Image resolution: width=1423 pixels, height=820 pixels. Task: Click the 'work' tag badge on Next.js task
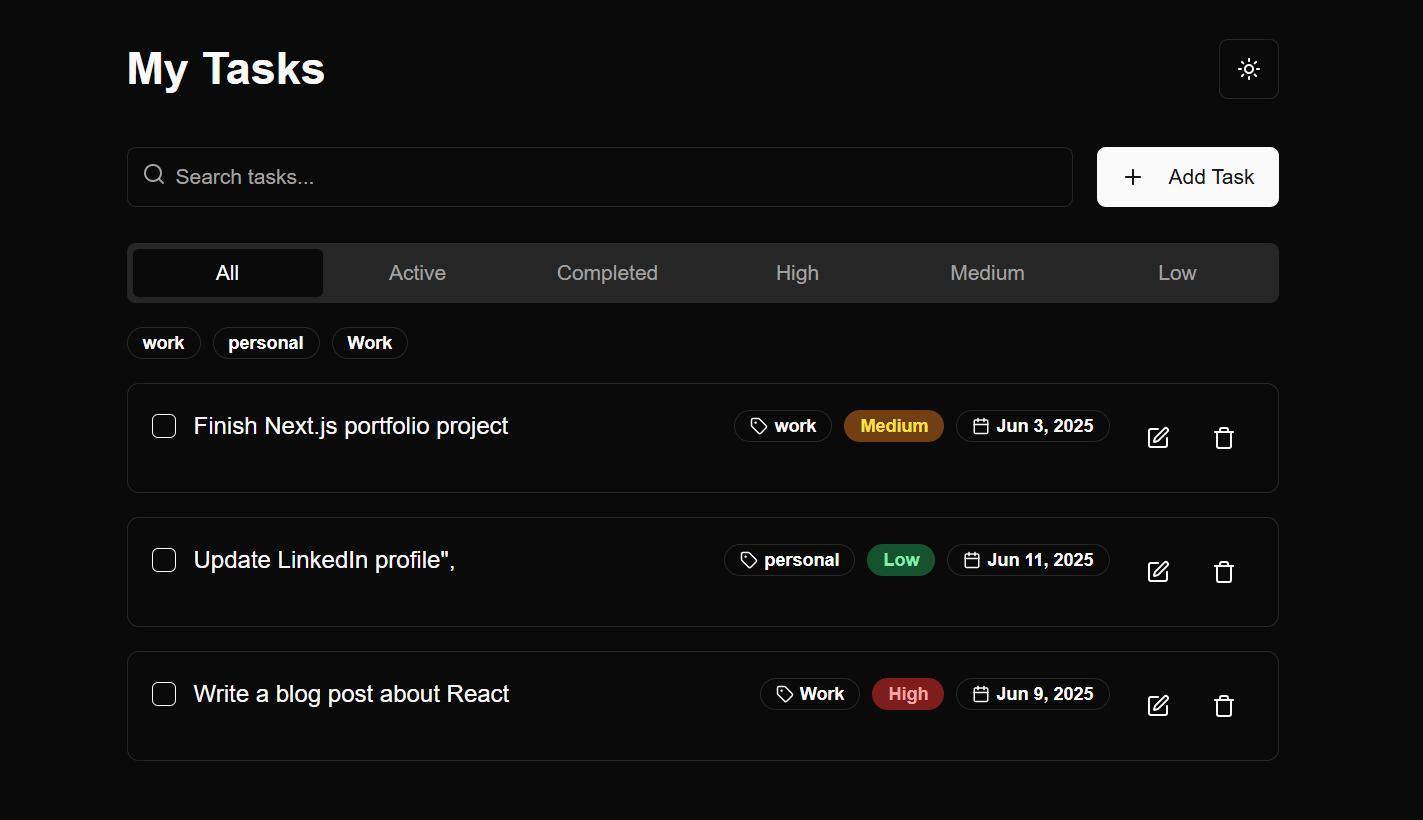783,426
